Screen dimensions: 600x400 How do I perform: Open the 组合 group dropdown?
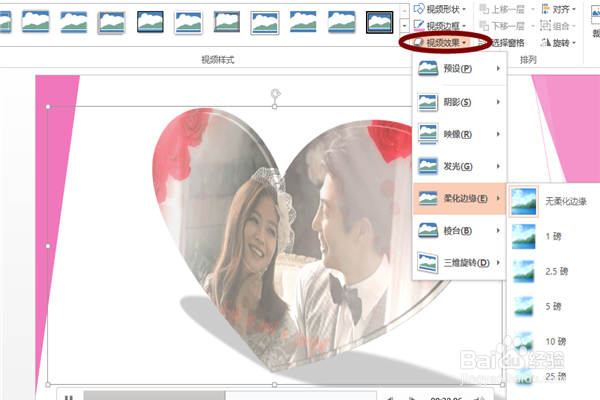559,26
